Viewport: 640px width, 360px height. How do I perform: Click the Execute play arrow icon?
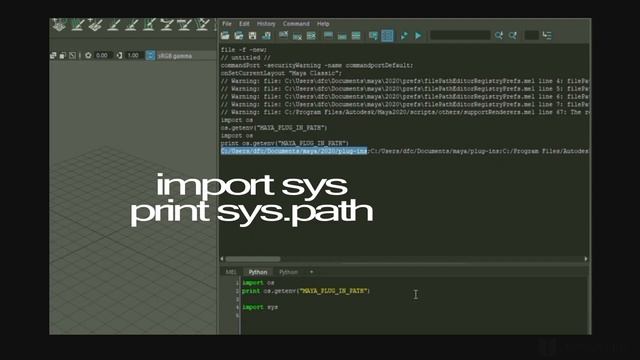(x=418, y=36)
